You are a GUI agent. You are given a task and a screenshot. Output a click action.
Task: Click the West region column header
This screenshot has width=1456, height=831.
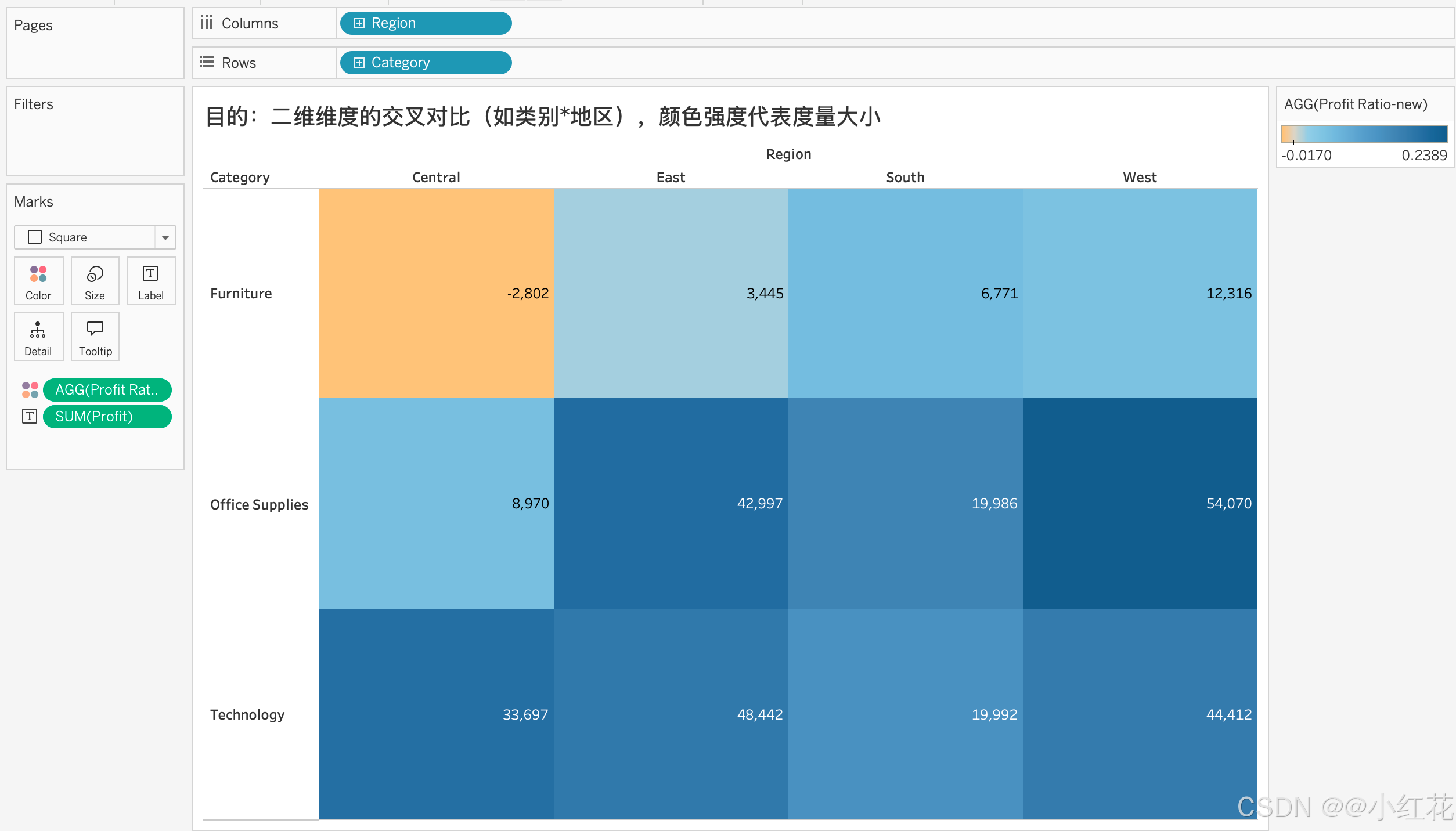[x=1140, y=178]
